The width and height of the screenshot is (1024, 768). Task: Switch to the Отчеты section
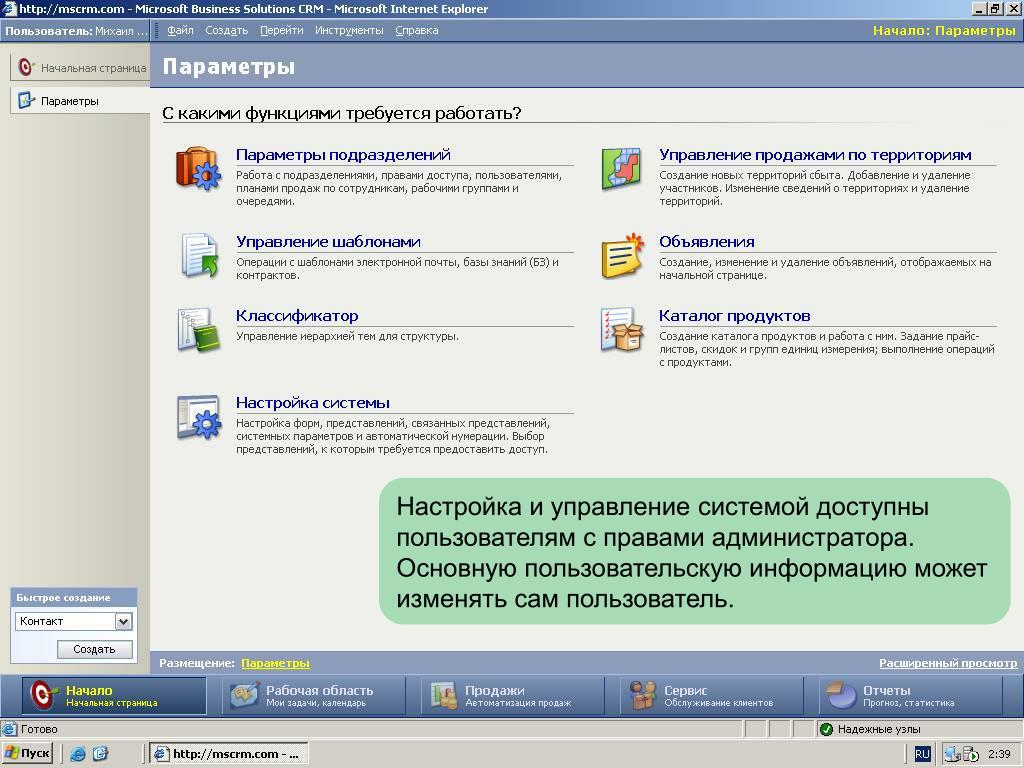pos(911,696)
